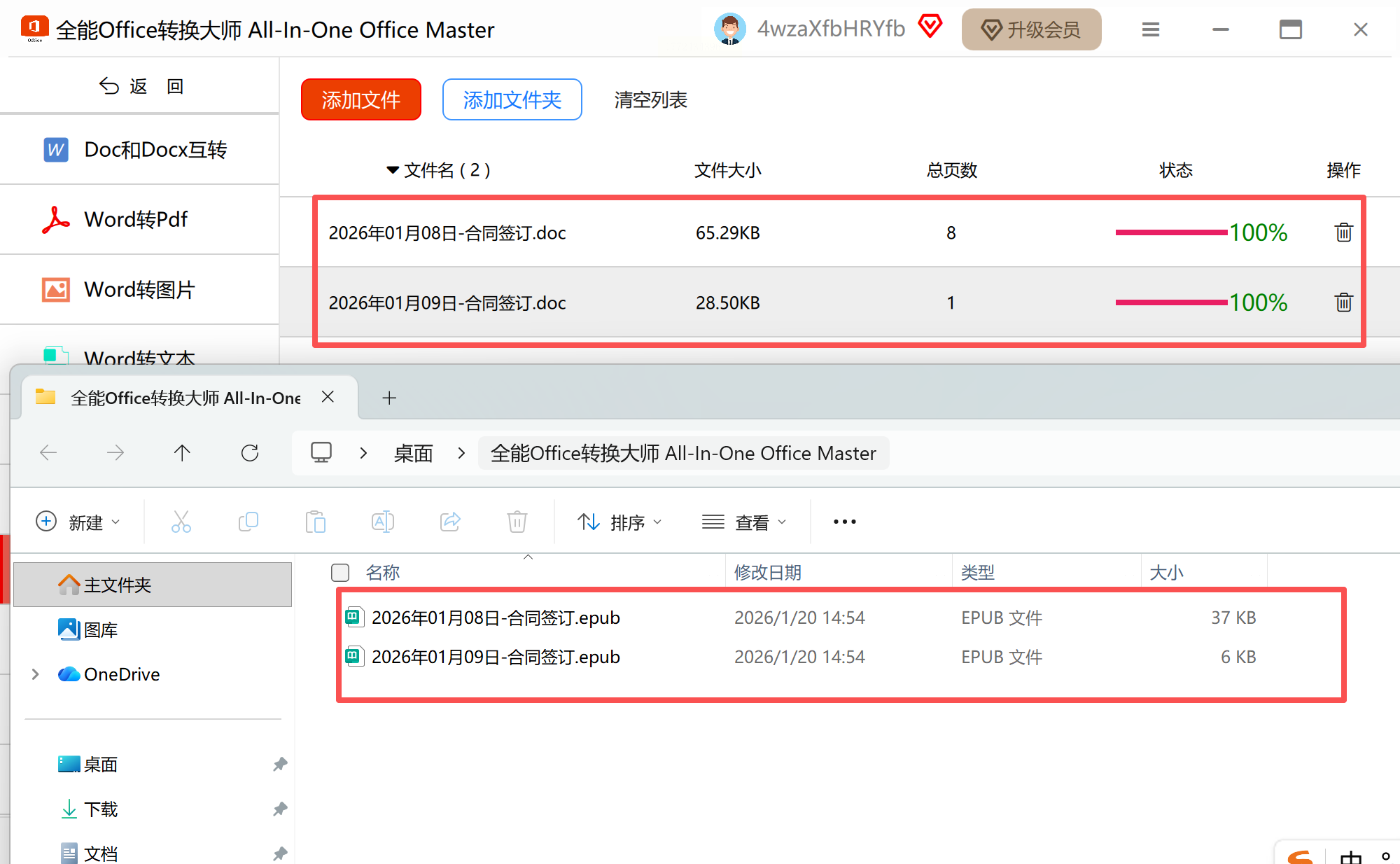
Task: Click the Explorer delete trash icon
Action: pyautogui.click(x=517, y=522)
